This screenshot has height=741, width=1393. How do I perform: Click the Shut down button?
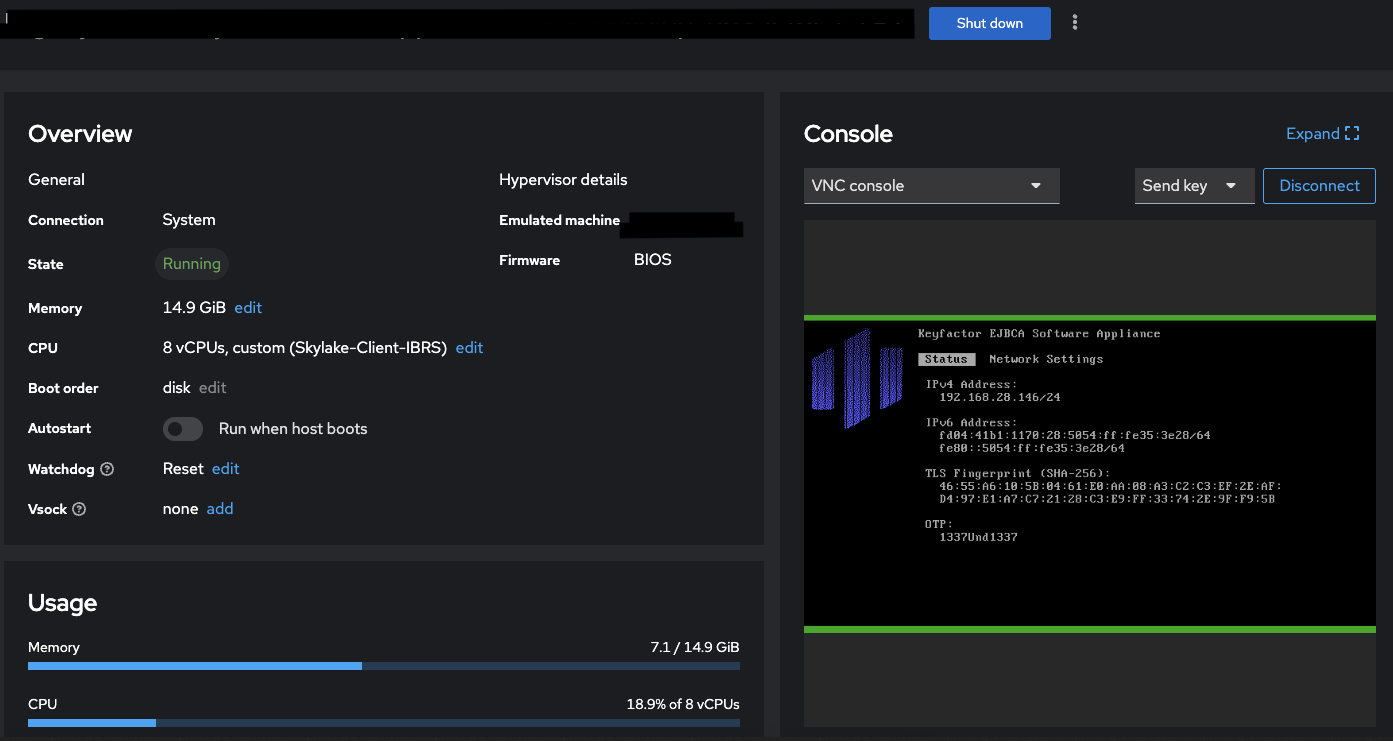point(989,23)
